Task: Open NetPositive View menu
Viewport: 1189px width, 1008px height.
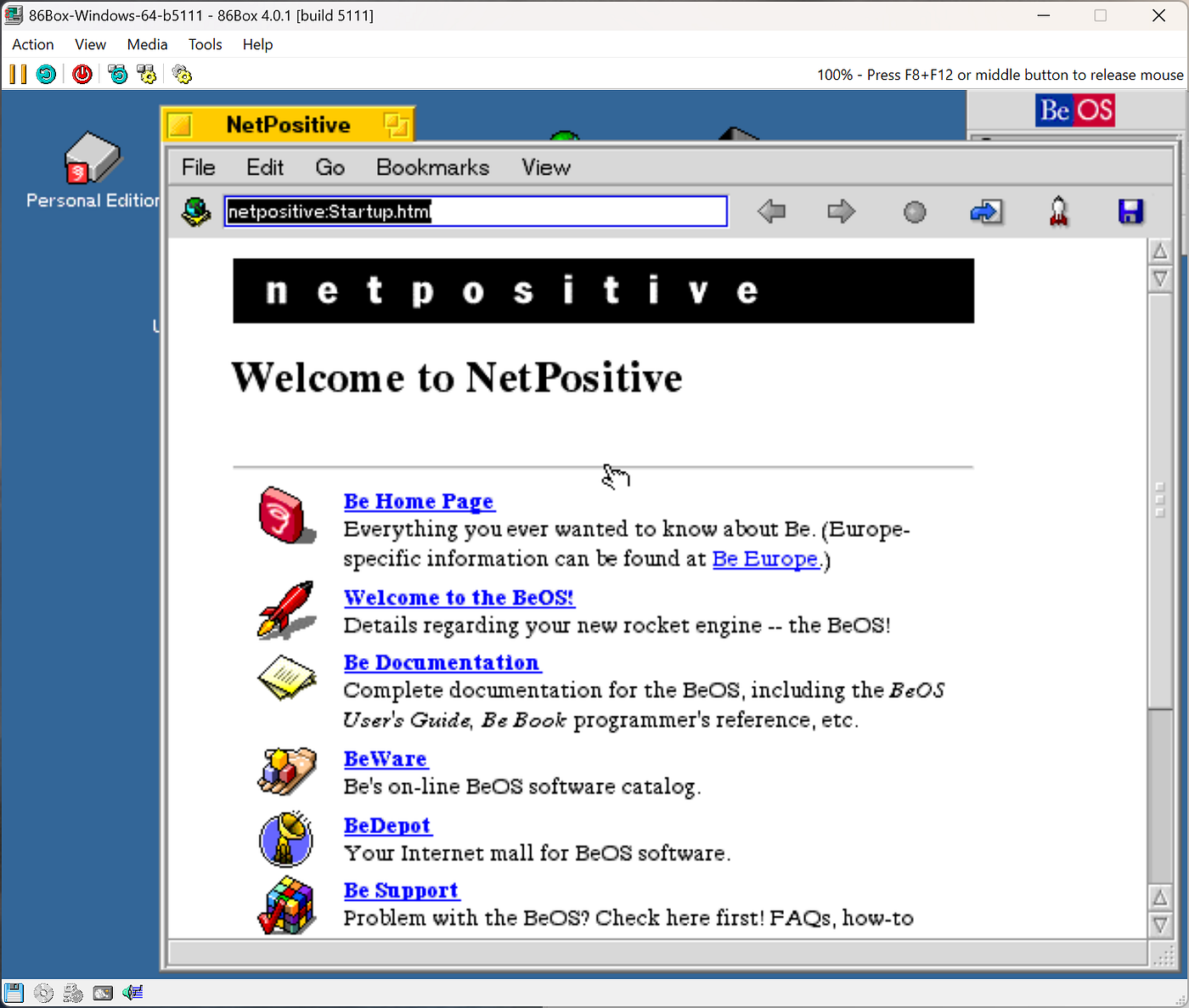Action: tap(546, 167)
